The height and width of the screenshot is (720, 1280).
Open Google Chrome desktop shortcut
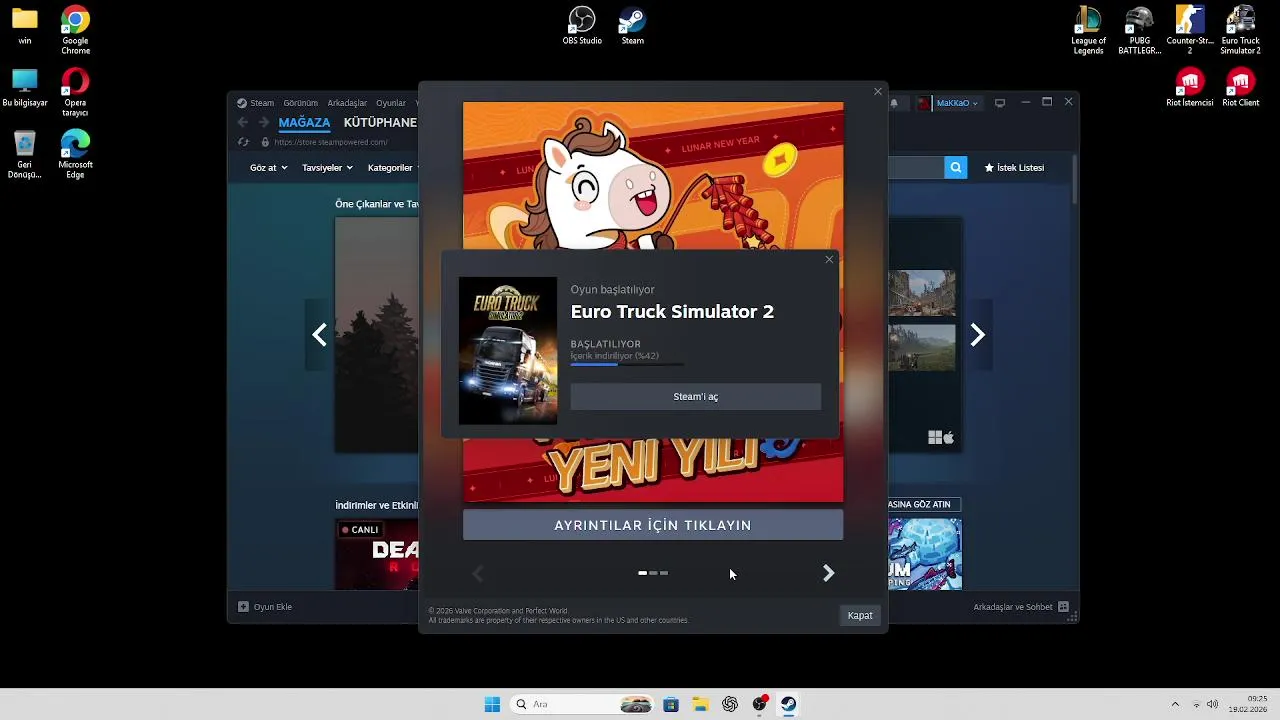click(x=75, y=31)
